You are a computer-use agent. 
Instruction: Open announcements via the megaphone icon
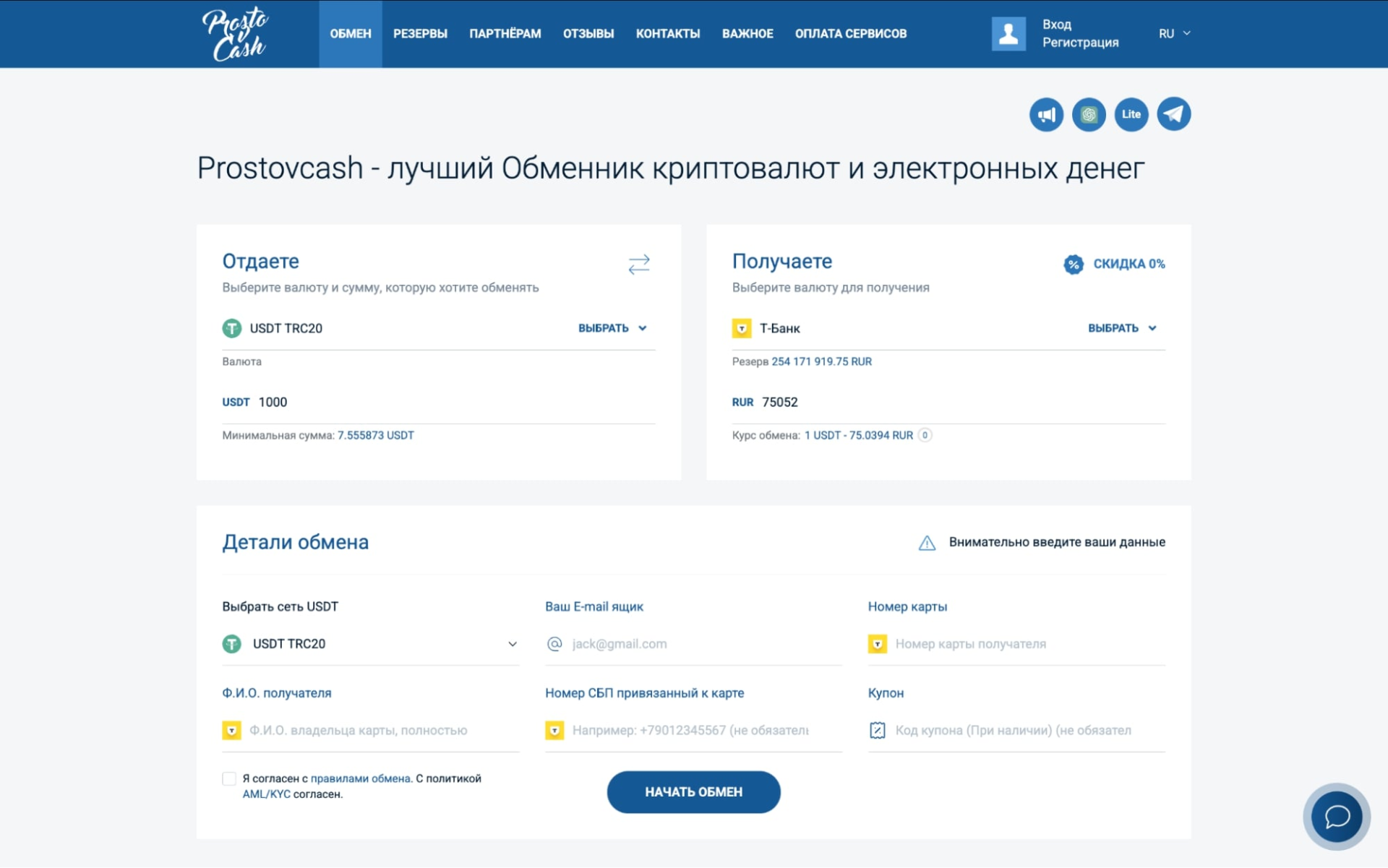(1046, 114)
